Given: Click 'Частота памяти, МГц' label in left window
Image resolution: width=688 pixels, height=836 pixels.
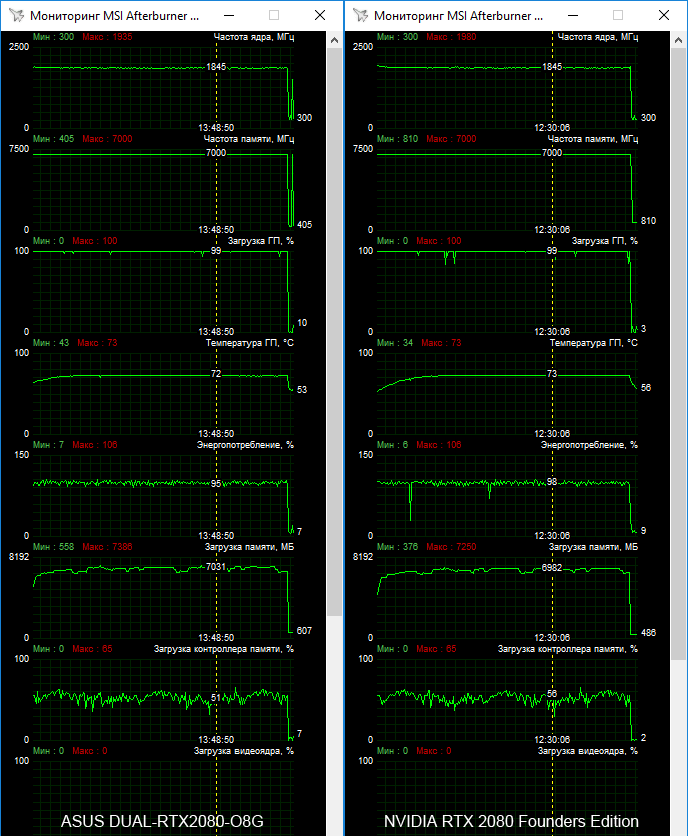Looking at the screenshot, I should click(249, 139).
